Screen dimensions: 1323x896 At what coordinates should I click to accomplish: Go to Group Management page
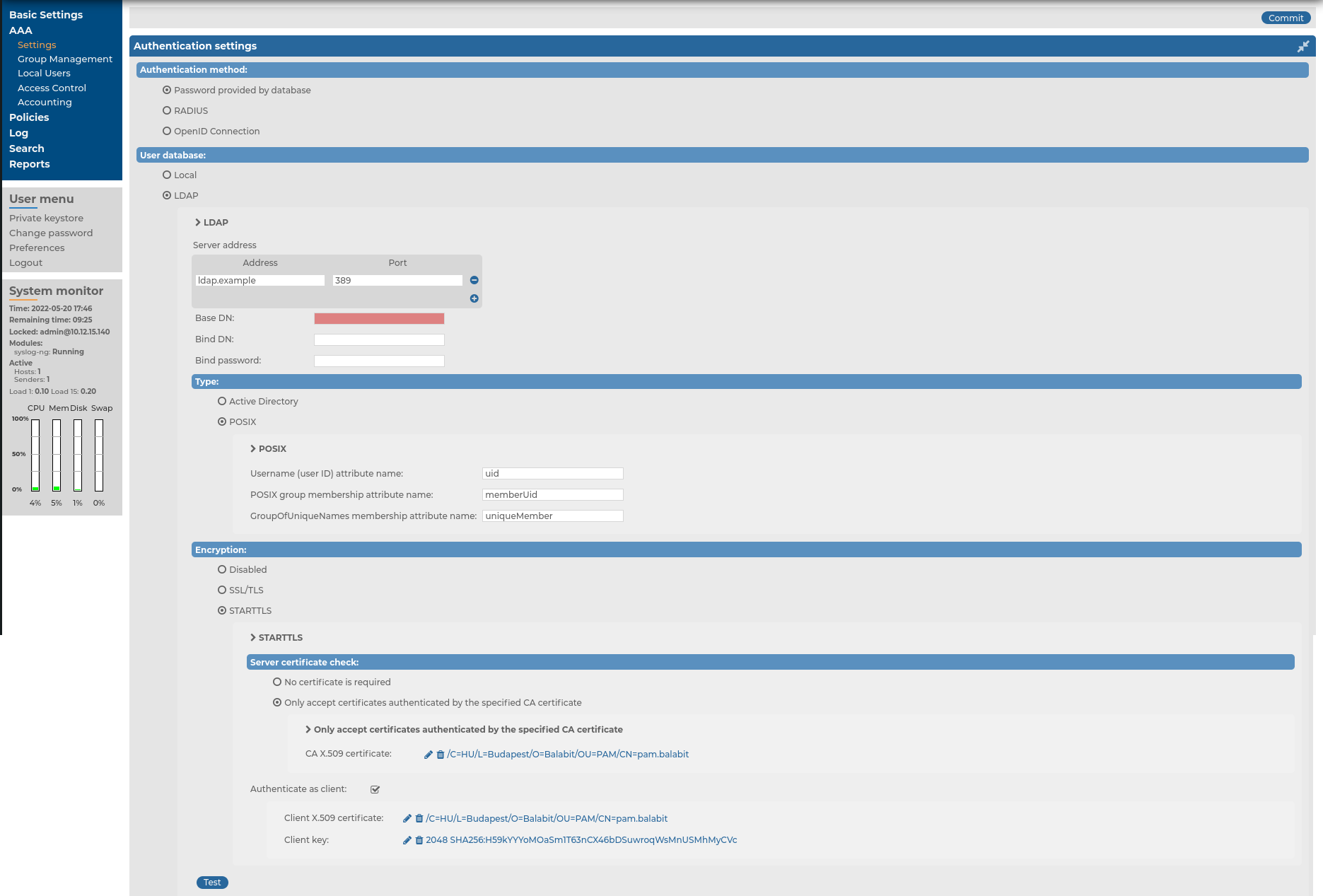pos(65,59)
